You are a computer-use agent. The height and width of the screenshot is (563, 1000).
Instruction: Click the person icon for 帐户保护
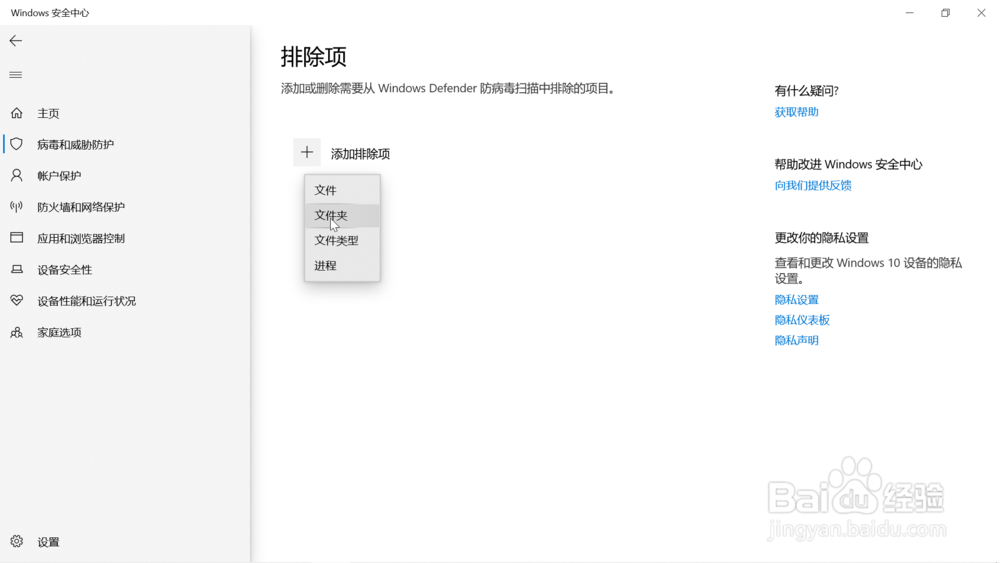point(17,175)
